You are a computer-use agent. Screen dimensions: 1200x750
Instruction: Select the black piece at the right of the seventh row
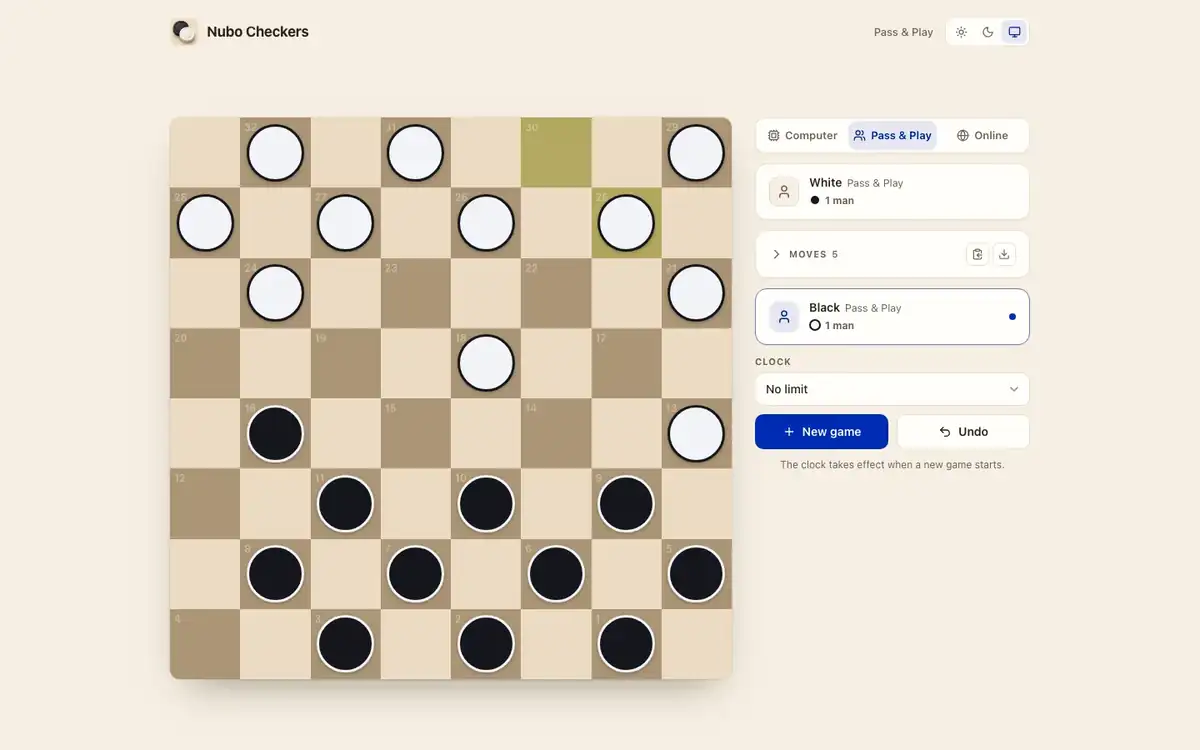click(696, 574)
